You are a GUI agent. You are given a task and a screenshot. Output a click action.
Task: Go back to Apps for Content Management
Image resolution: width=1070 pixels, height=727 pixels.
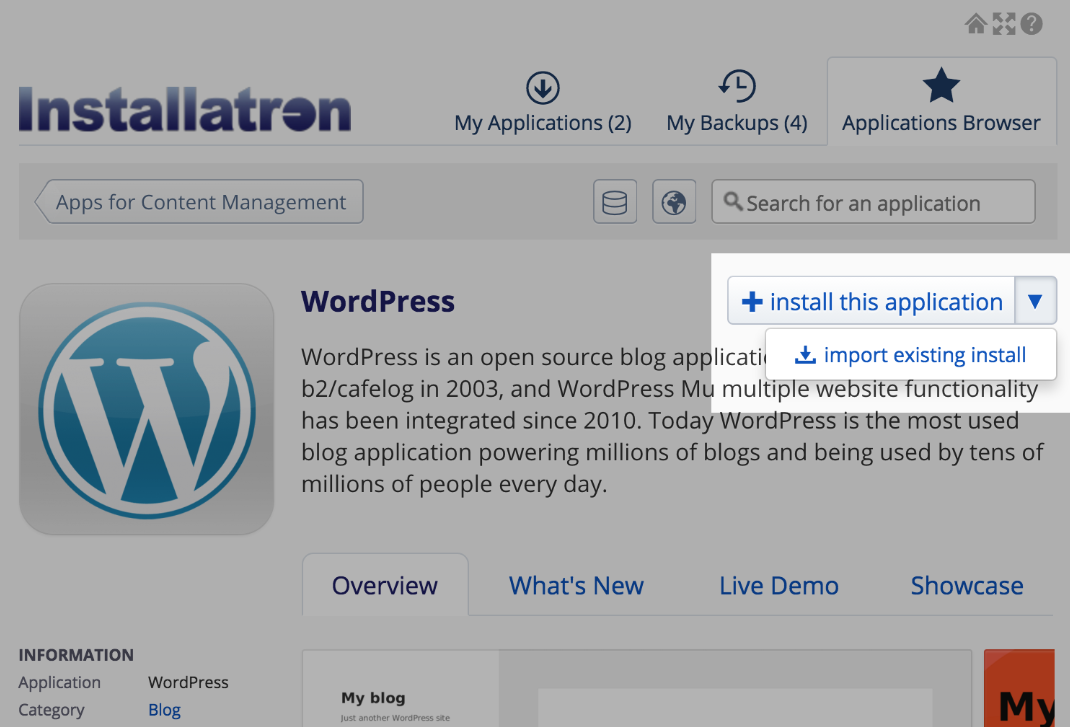tap(200, 202)
